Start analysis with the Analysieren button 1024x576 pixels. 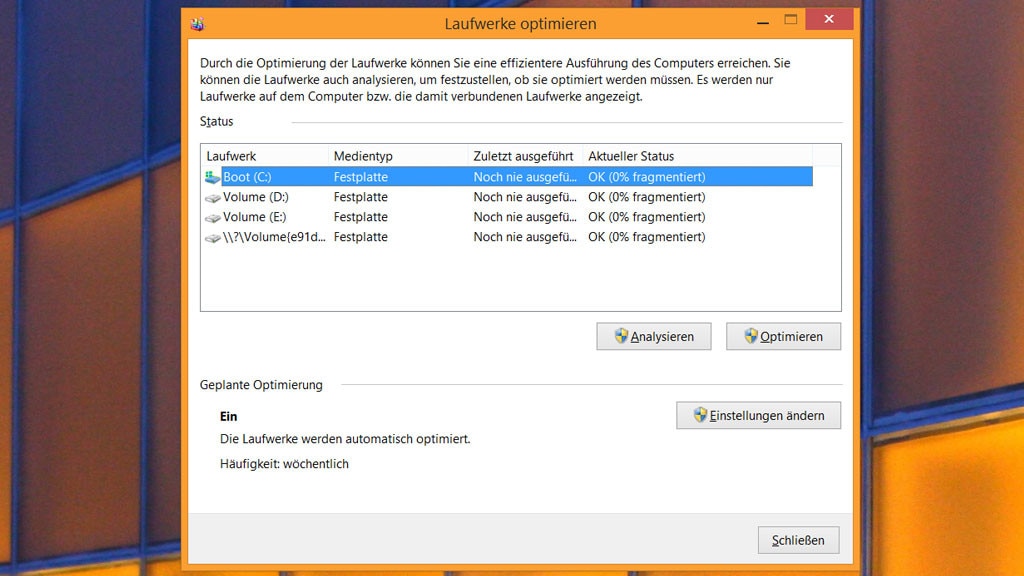coord(653,336)
